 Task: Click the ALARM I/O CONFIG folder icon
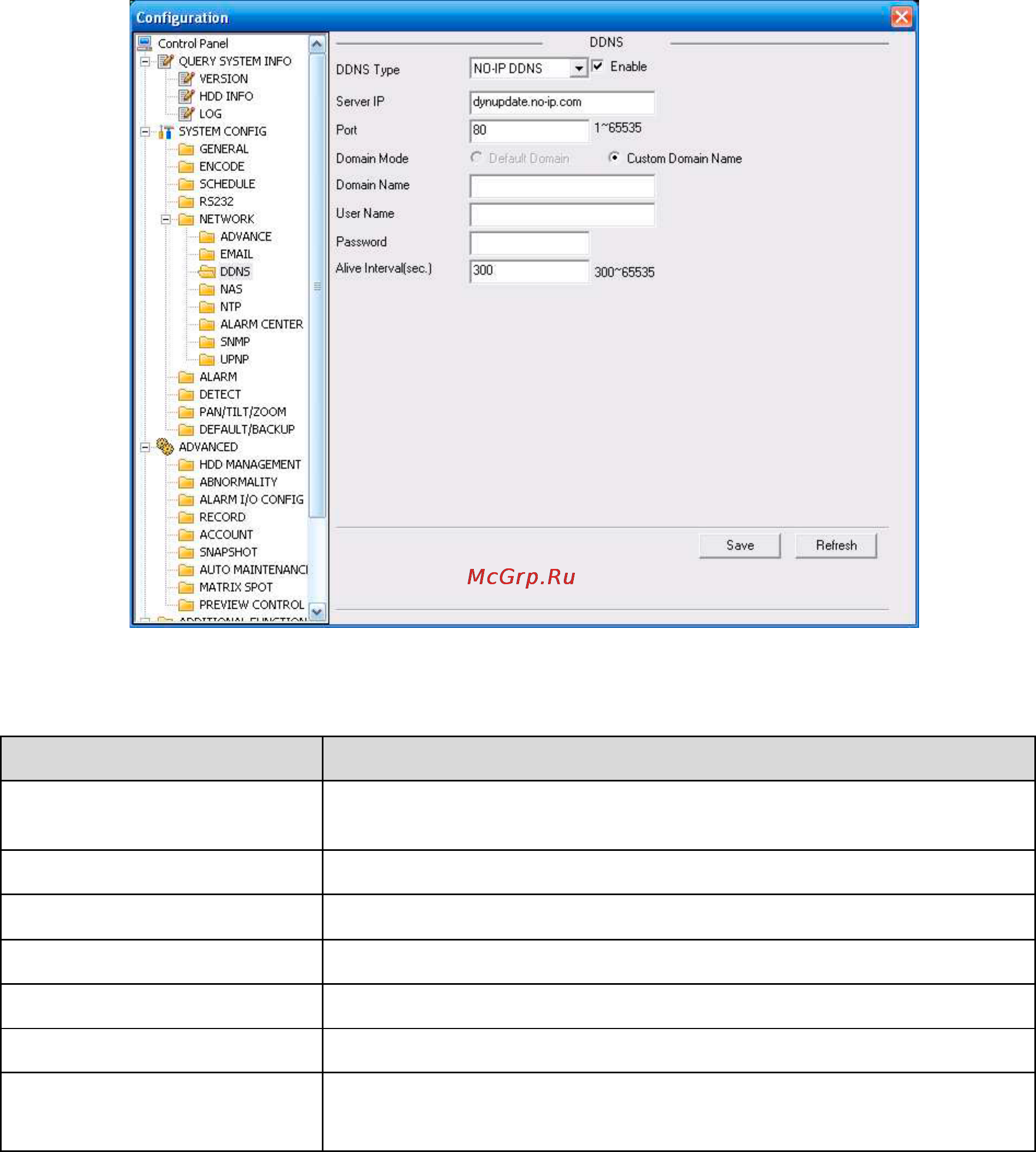(x=186, y=499)
